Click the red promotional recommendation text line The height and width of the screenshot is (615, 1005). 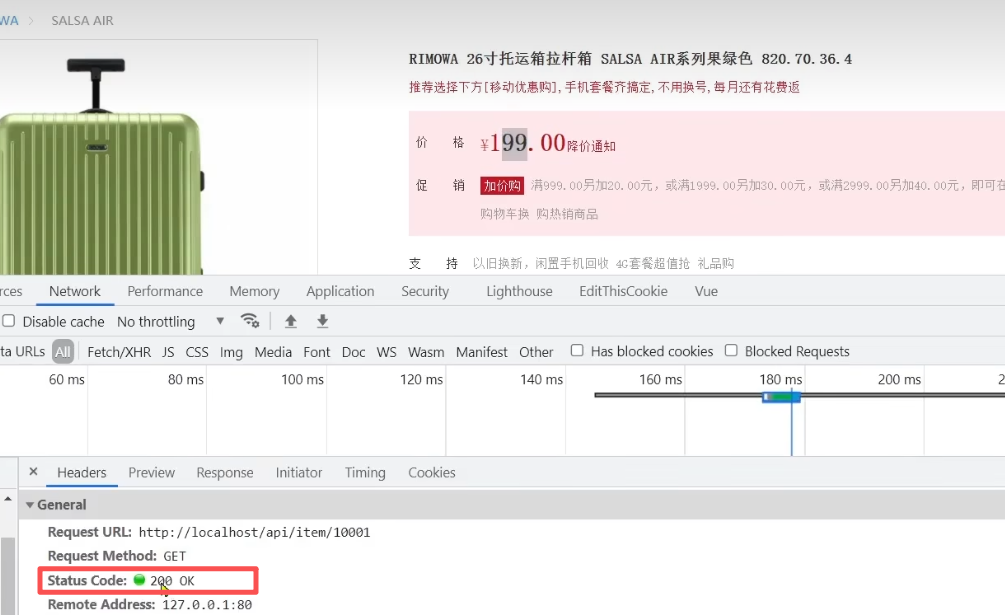[604, 87]
